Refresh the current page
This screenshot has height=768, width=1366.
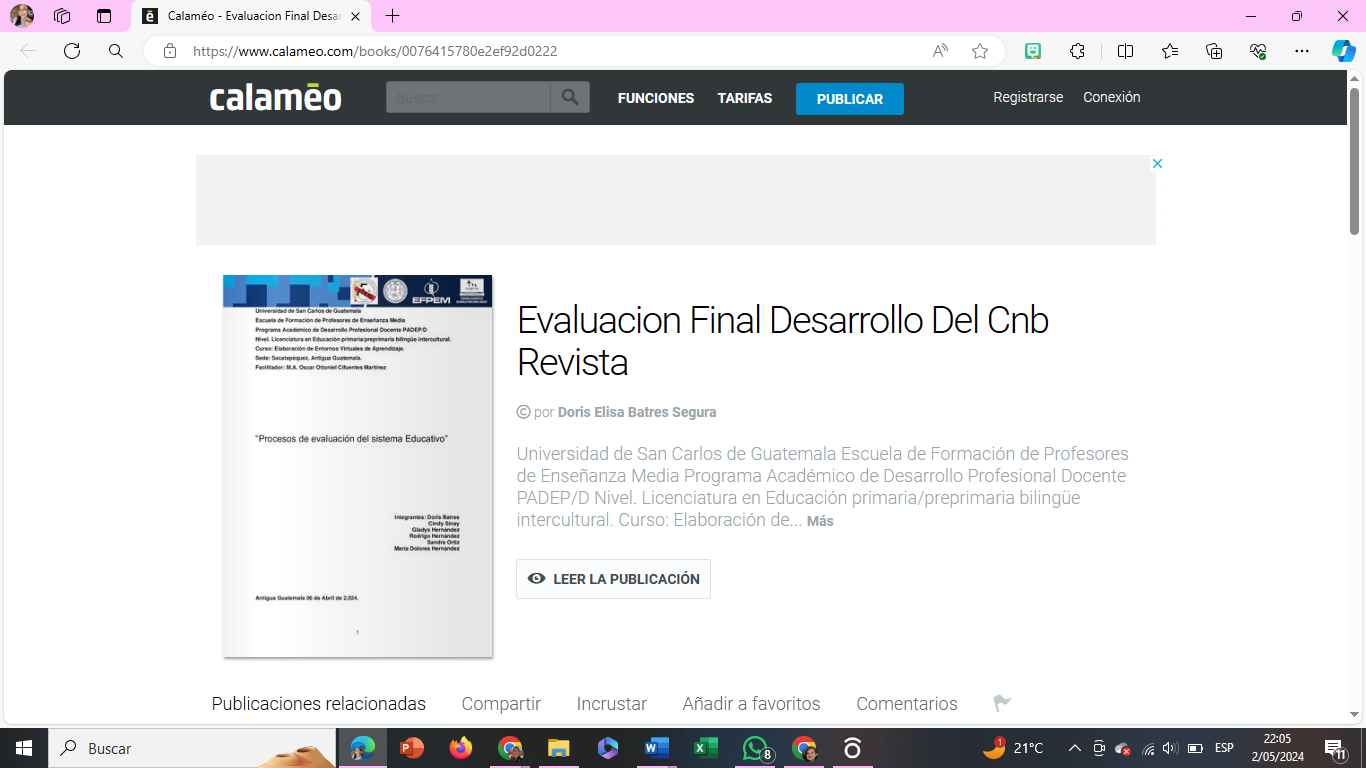[x=72, y=51]
